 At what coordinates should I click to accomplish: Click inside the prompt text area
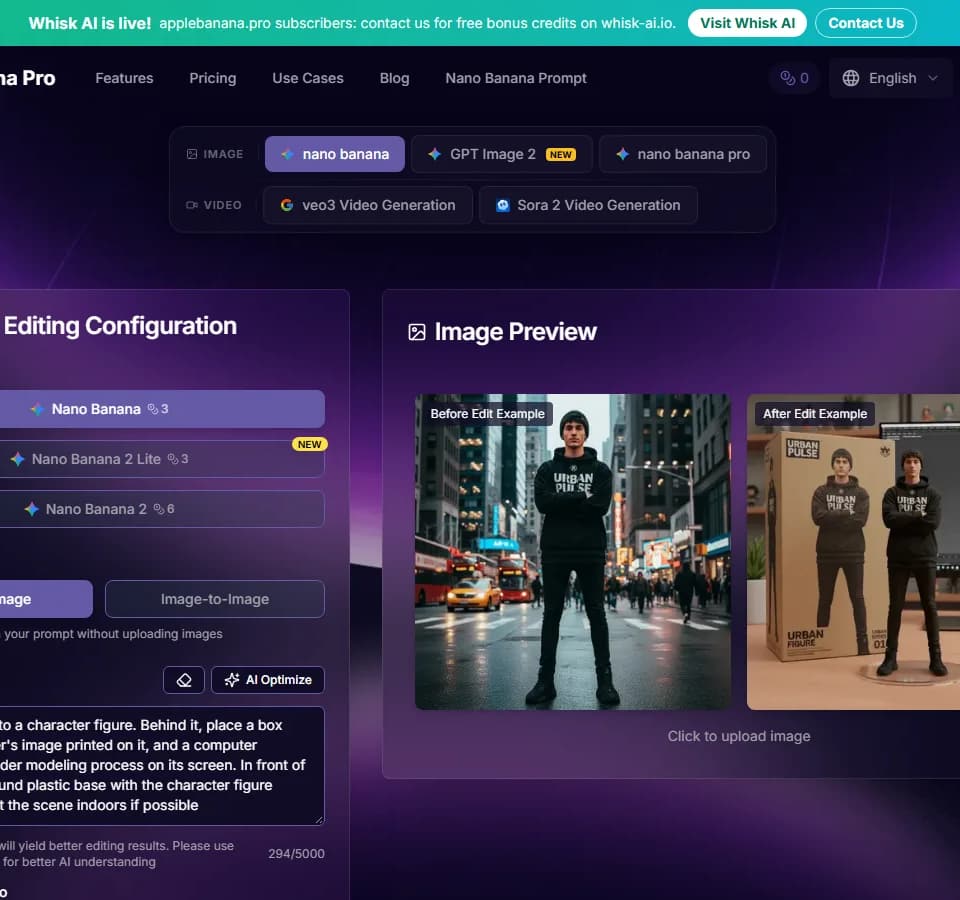click(x=162, y=765)
